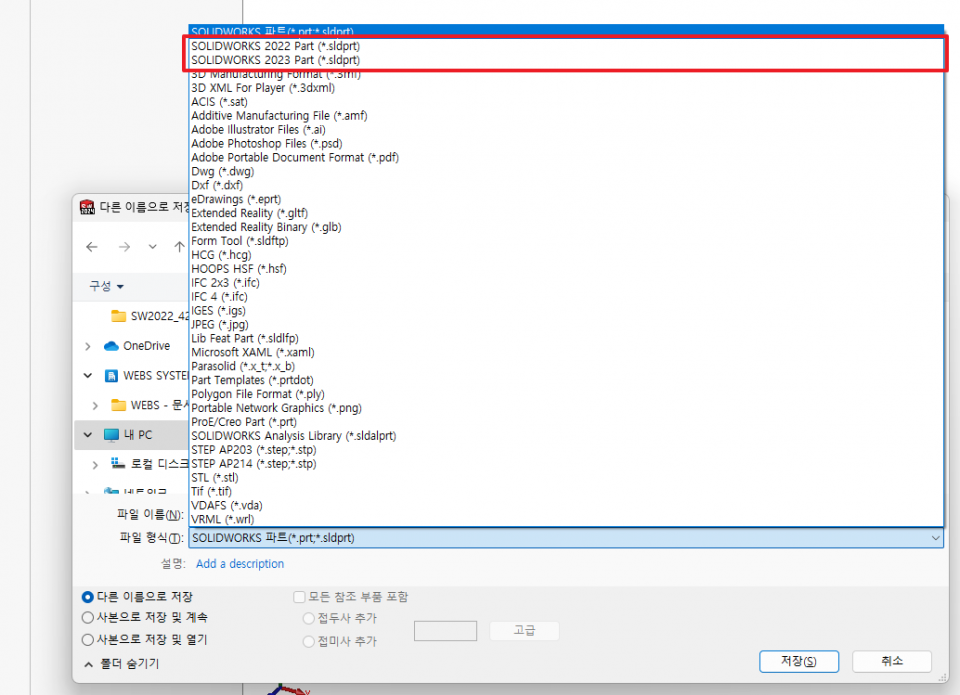
Task: Choose Dxf (*.dxf) format
Action: 566,186
